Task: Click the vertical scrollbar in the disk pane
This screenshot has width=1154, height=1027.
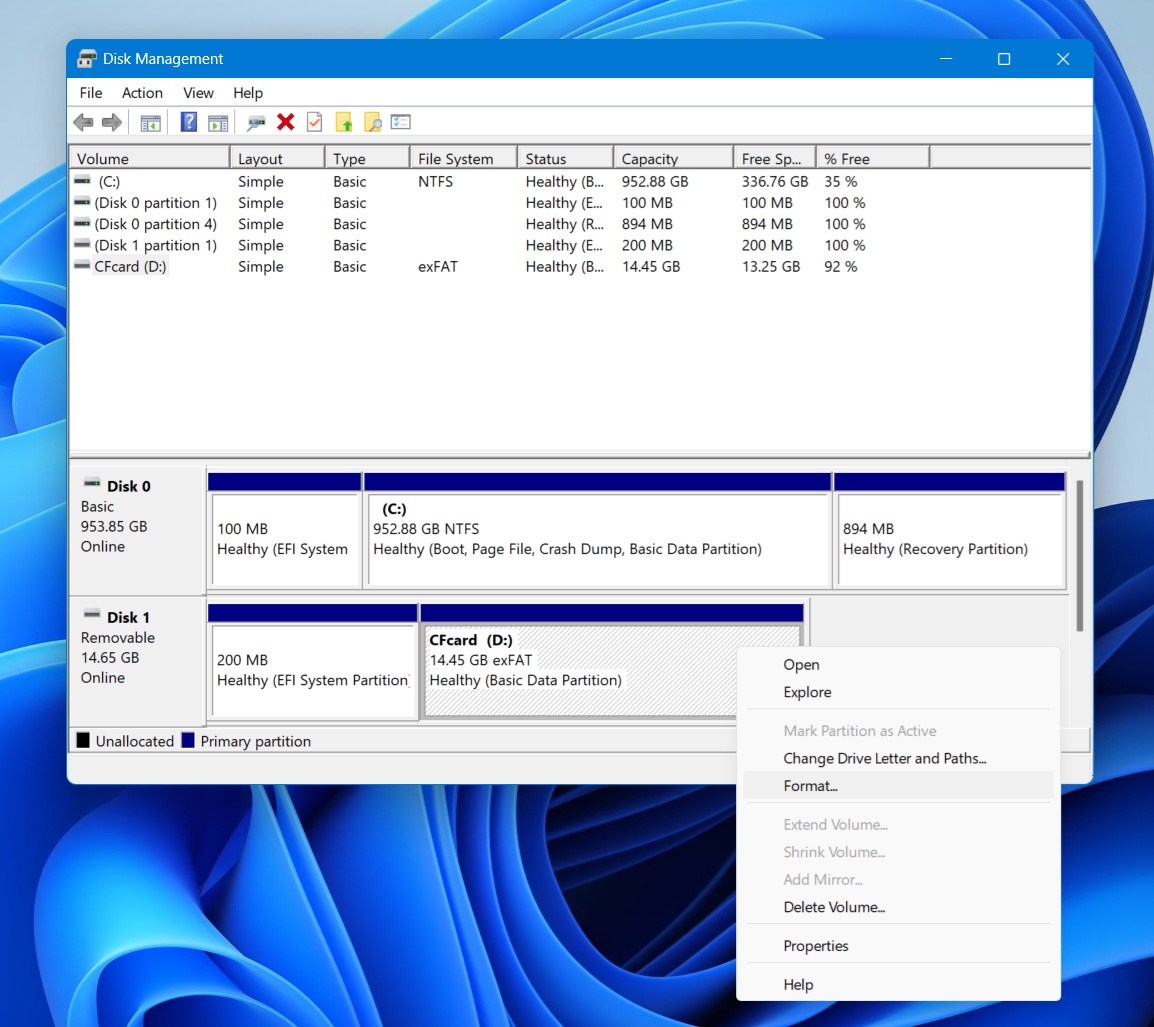Action: (1080, 556)
